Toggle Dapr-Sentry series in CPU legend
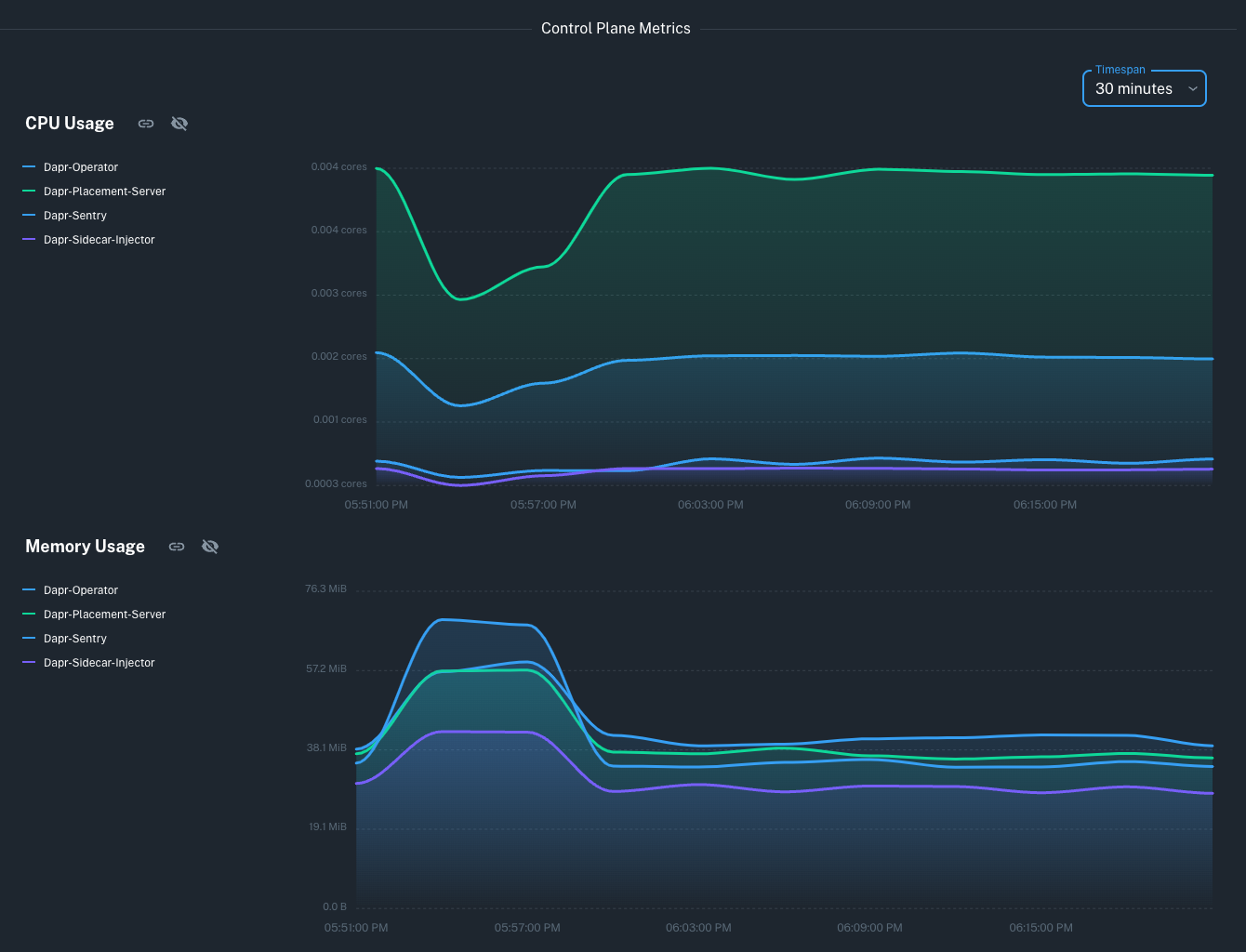This screenshot has height=952, width=1246. point(65,216)
